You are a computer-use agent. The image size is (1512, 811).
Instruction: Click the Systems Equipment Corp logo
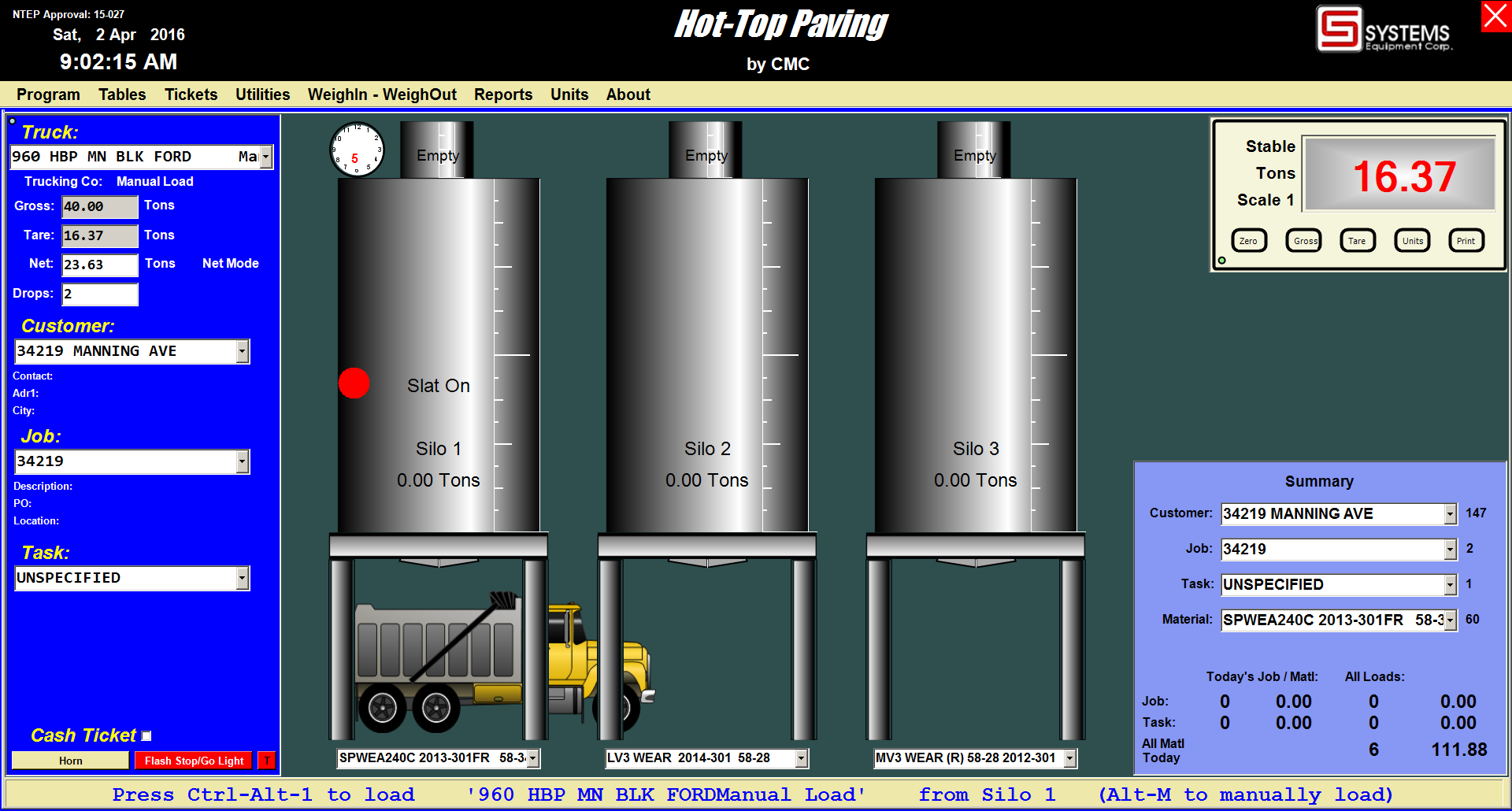1384,29
